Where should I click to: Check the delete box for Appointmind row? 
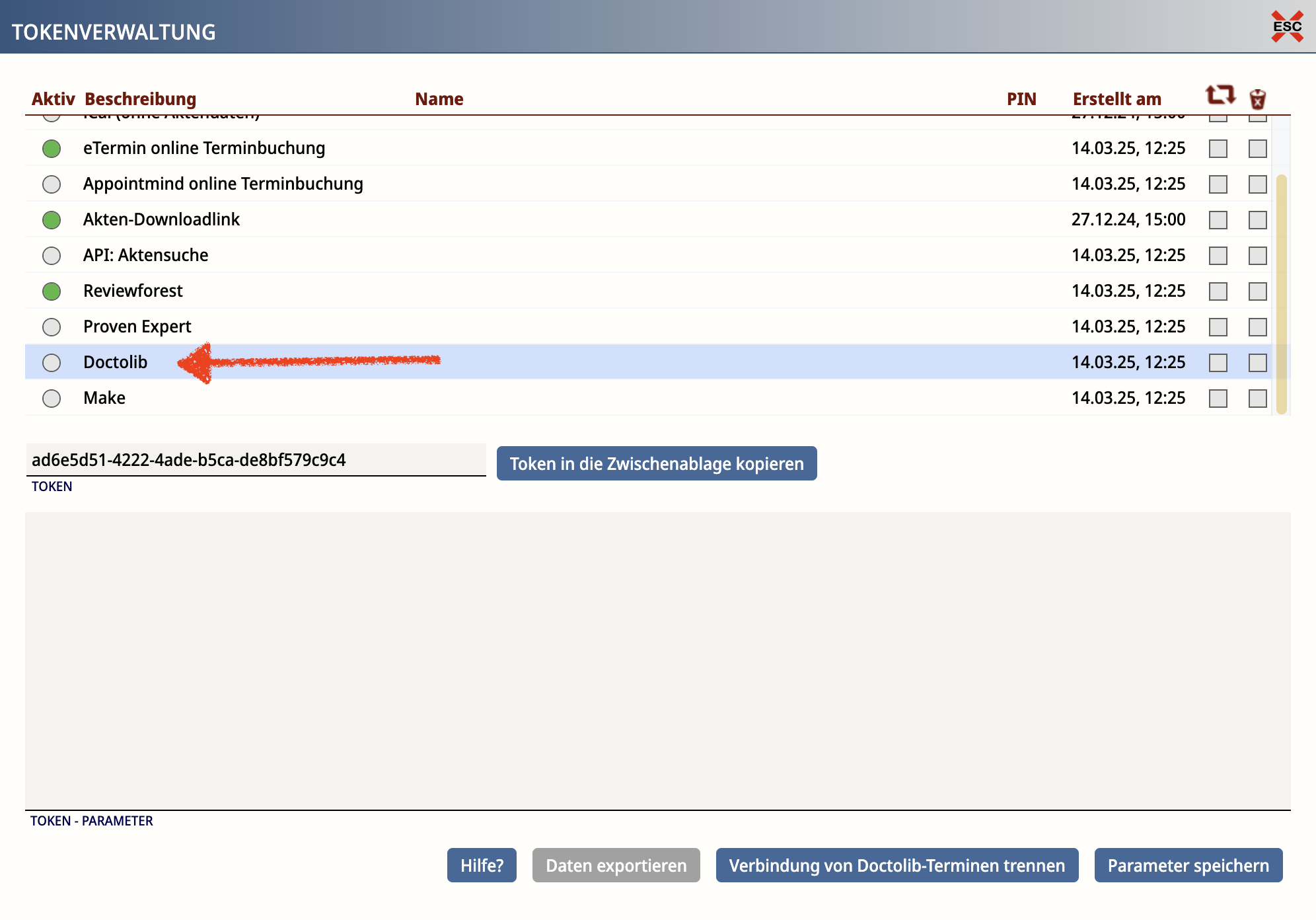click(x=1258, y=184)
